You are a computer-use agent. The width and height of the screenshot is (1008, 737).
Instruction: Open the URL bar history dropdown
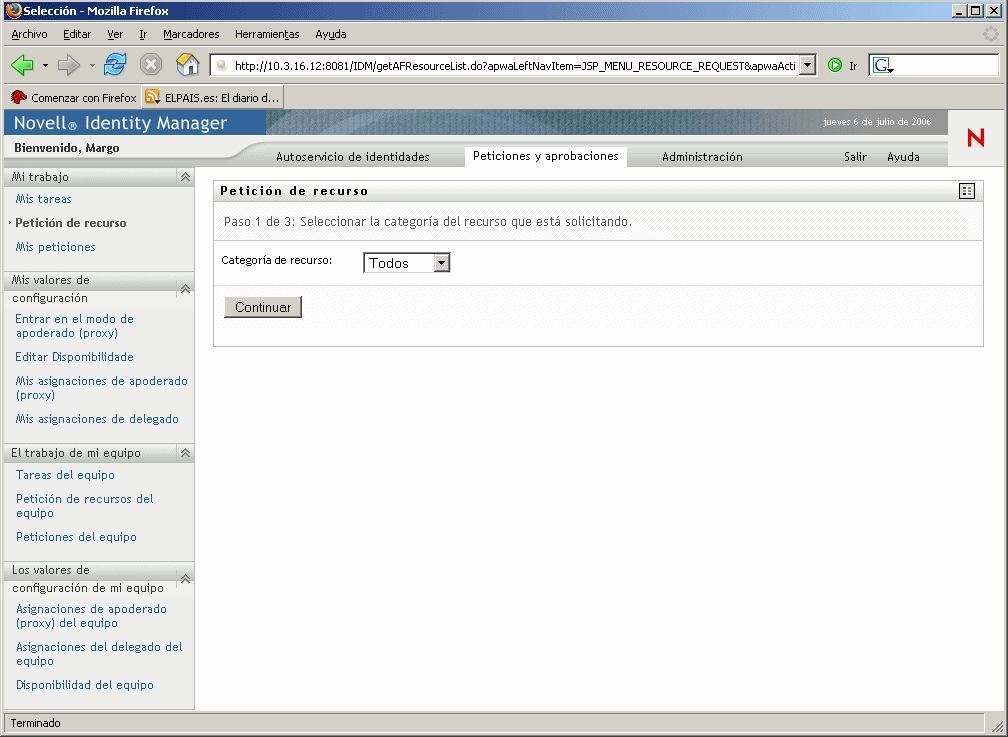pos(808,65)
